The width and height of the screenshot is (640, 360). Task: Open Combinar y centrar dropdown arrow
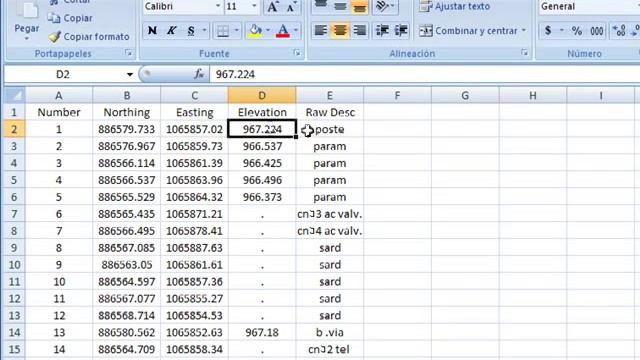coord(524,31)
